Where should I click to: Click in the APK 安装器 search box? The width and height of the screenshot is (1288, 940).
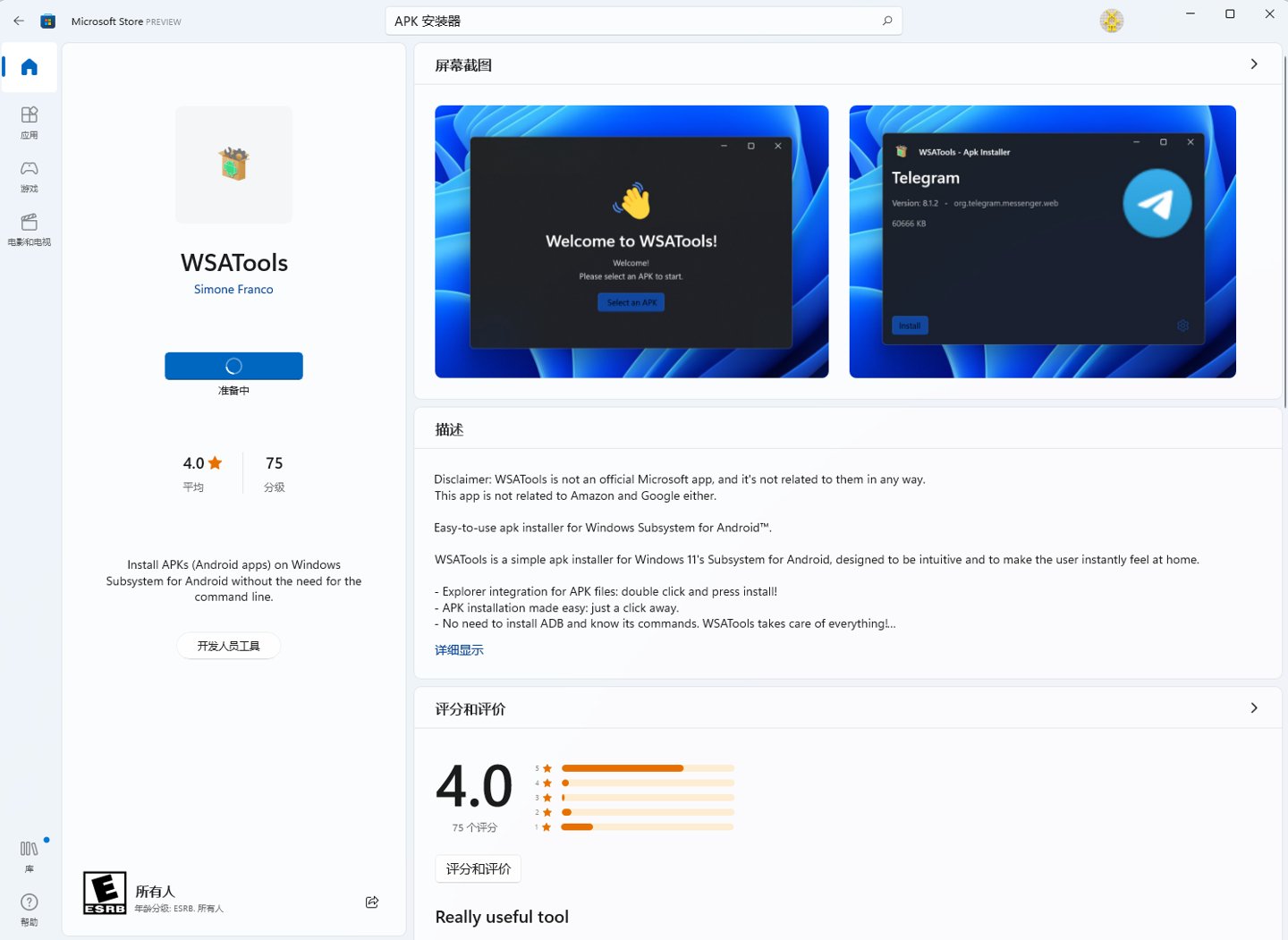[x=643, y=21]
